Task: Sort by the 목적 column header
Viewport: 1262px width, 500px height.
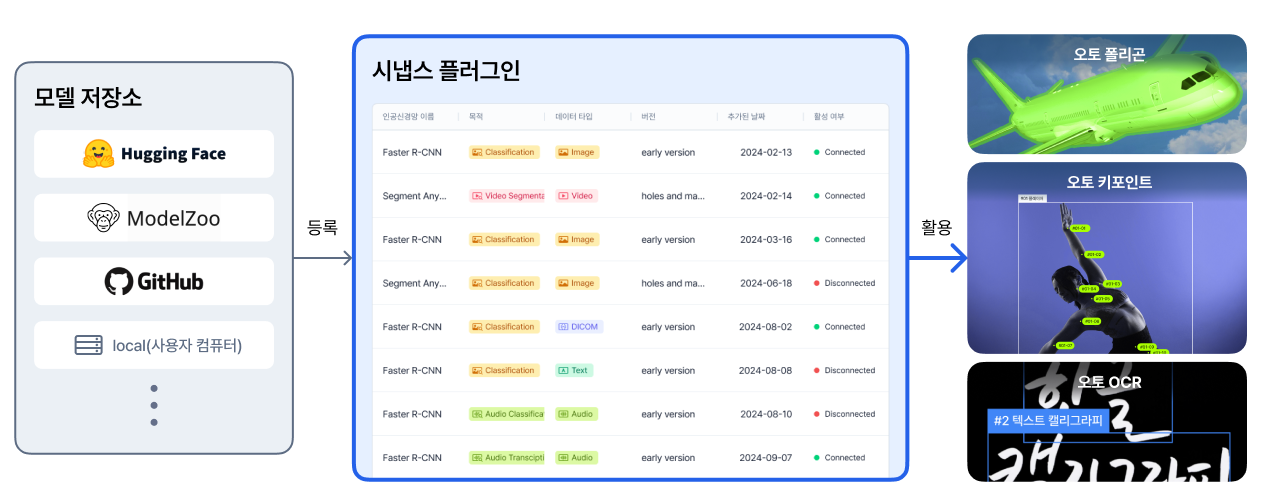Action: [476, 117]
